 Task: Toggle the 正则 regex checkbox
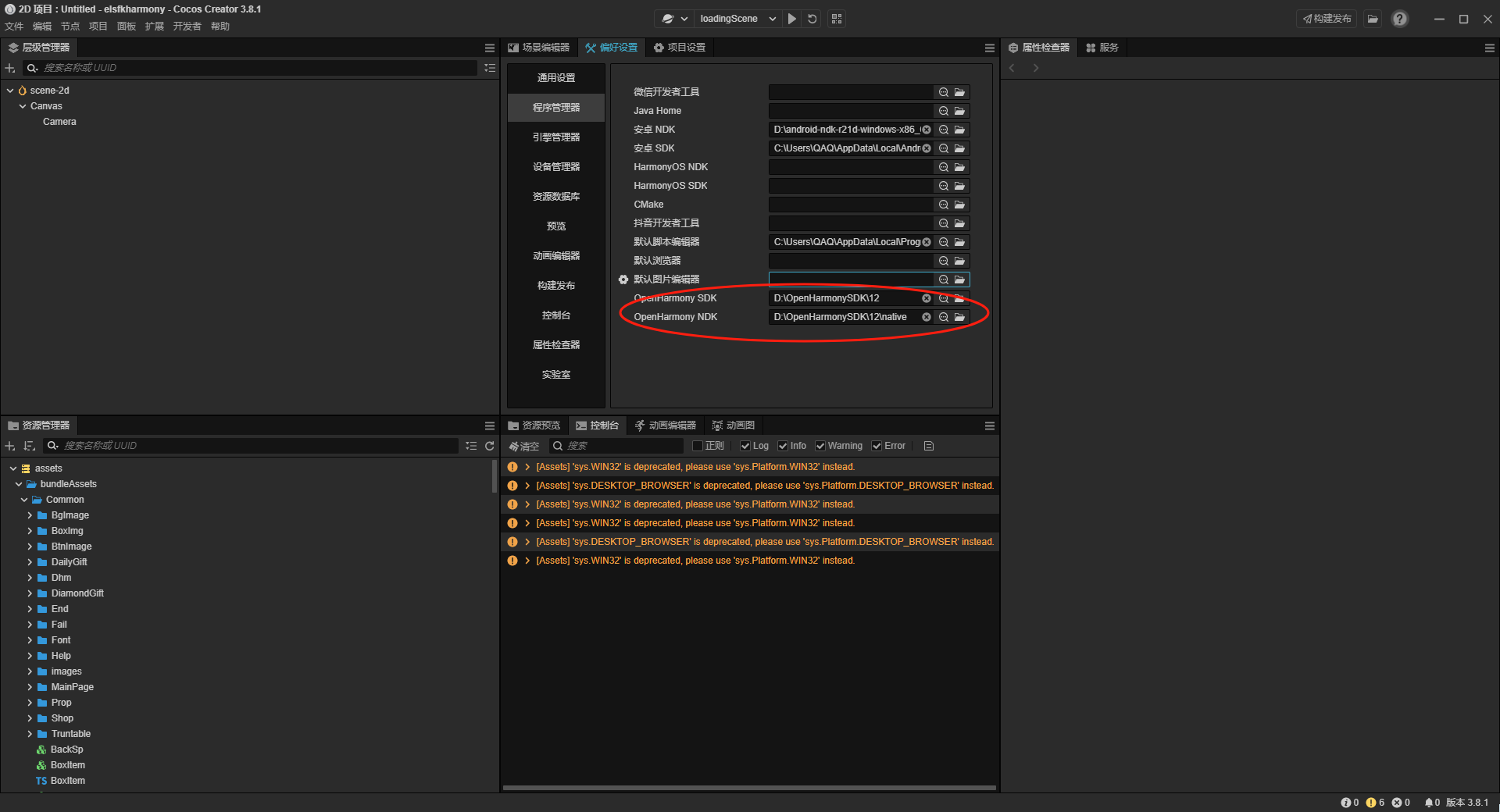(x=698, y=446)
